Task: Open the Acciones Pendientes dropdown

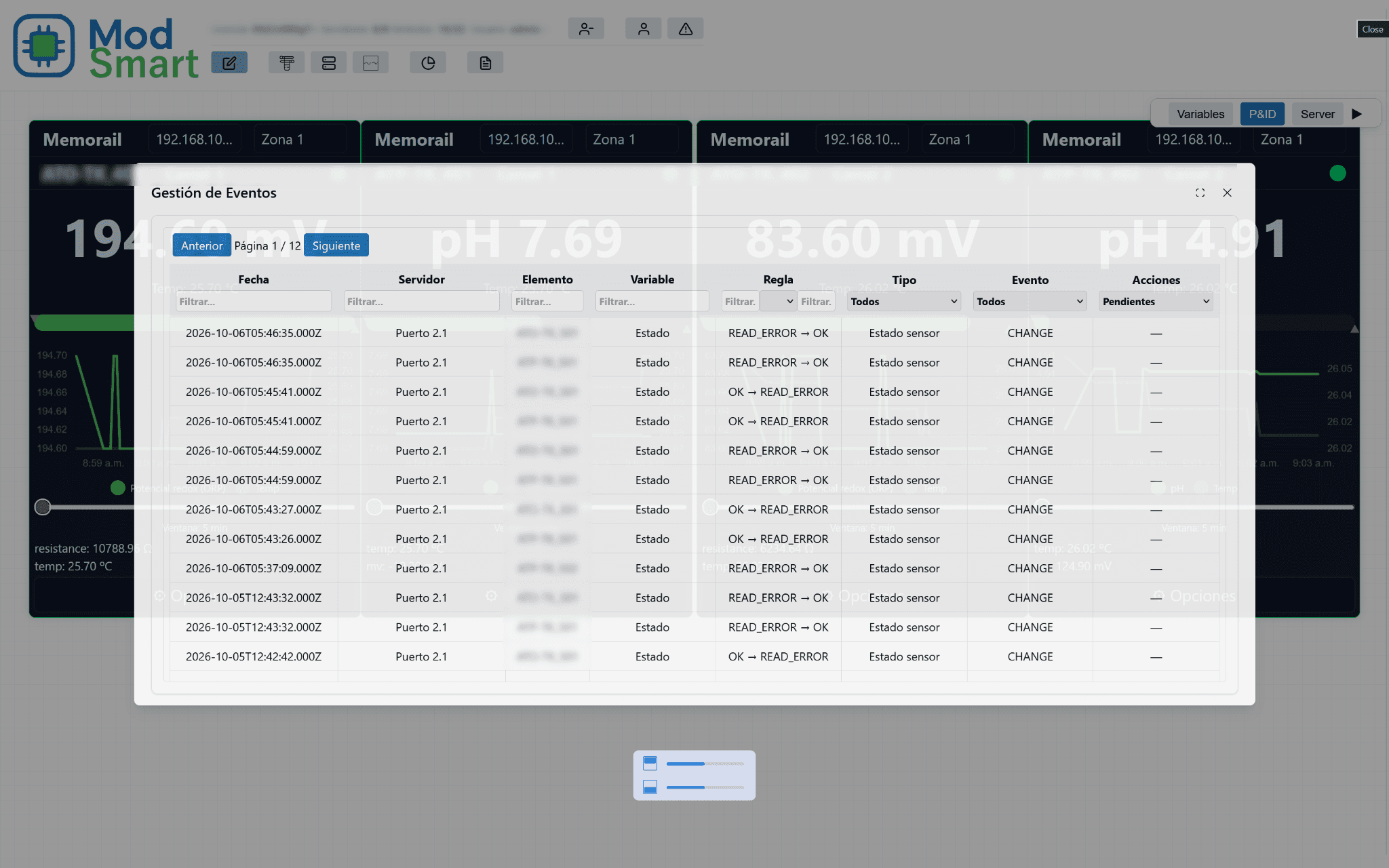Action: tap(1156, 301)
